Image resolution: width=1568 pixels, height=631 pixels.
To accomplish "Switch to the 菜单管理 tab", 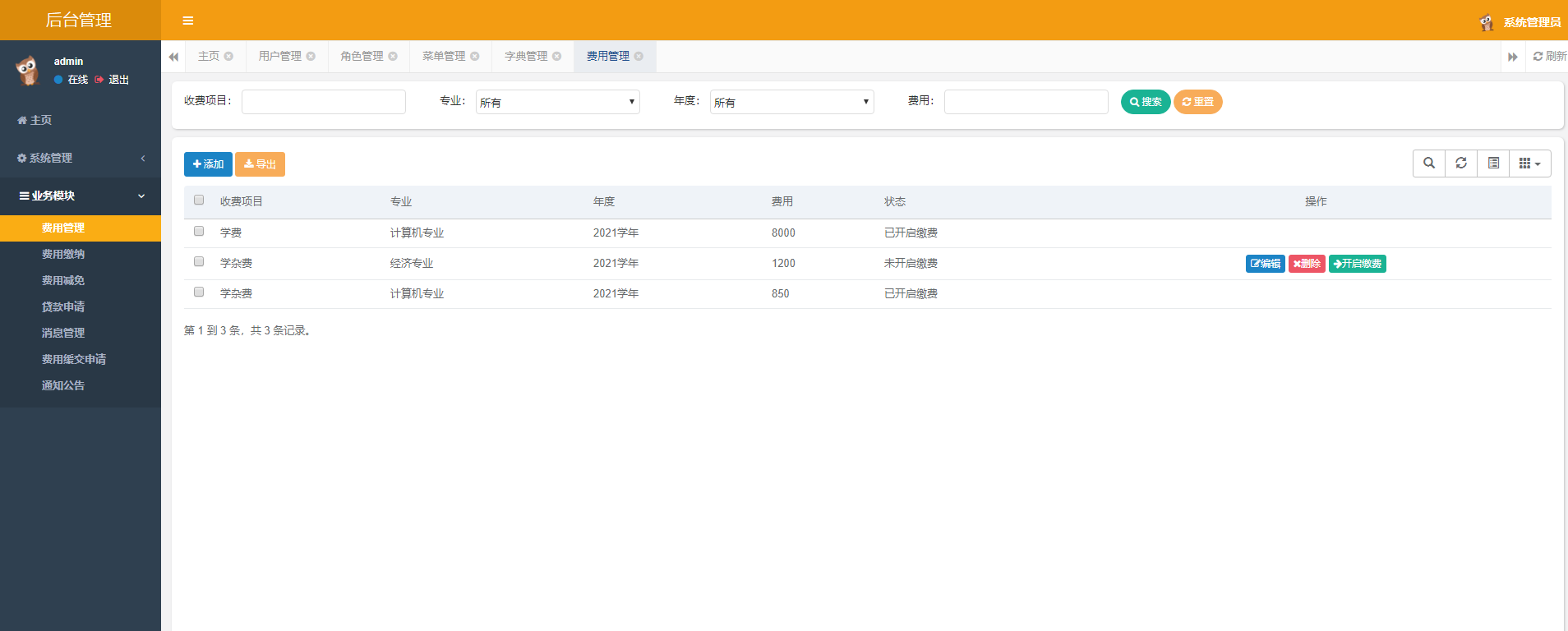I will click(x=444, y=56).
